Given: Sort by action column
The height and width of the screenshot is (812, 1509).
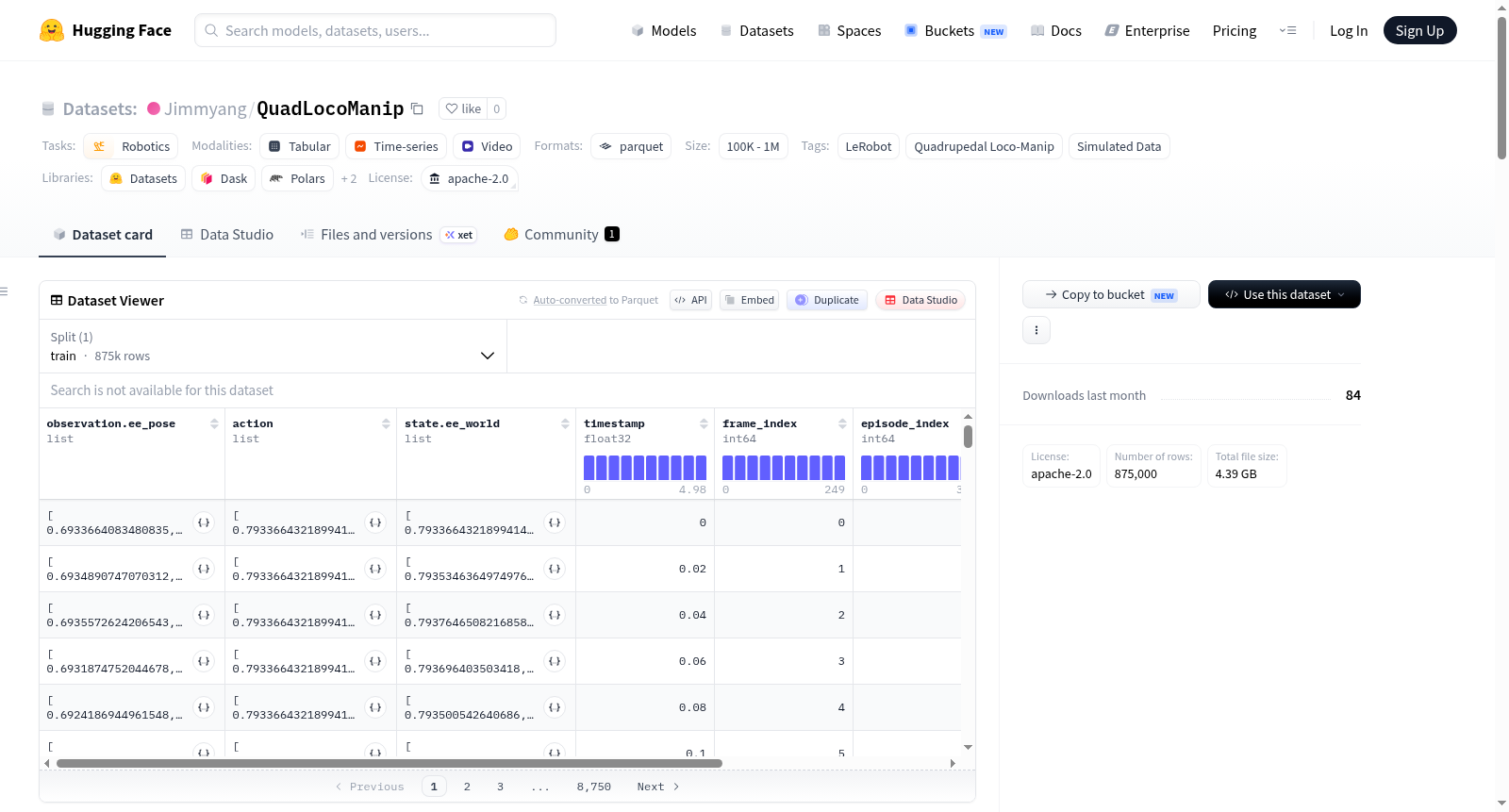Looking at the screenshot, I should tap(386, 423).
